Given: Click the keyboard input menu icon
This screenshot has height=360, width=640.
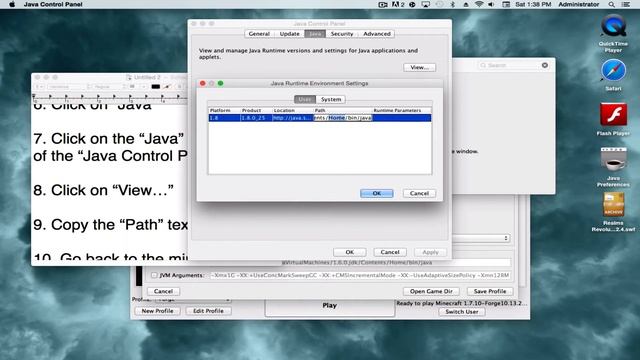Looking at the screenshot, I should click(x=506, y=4).
